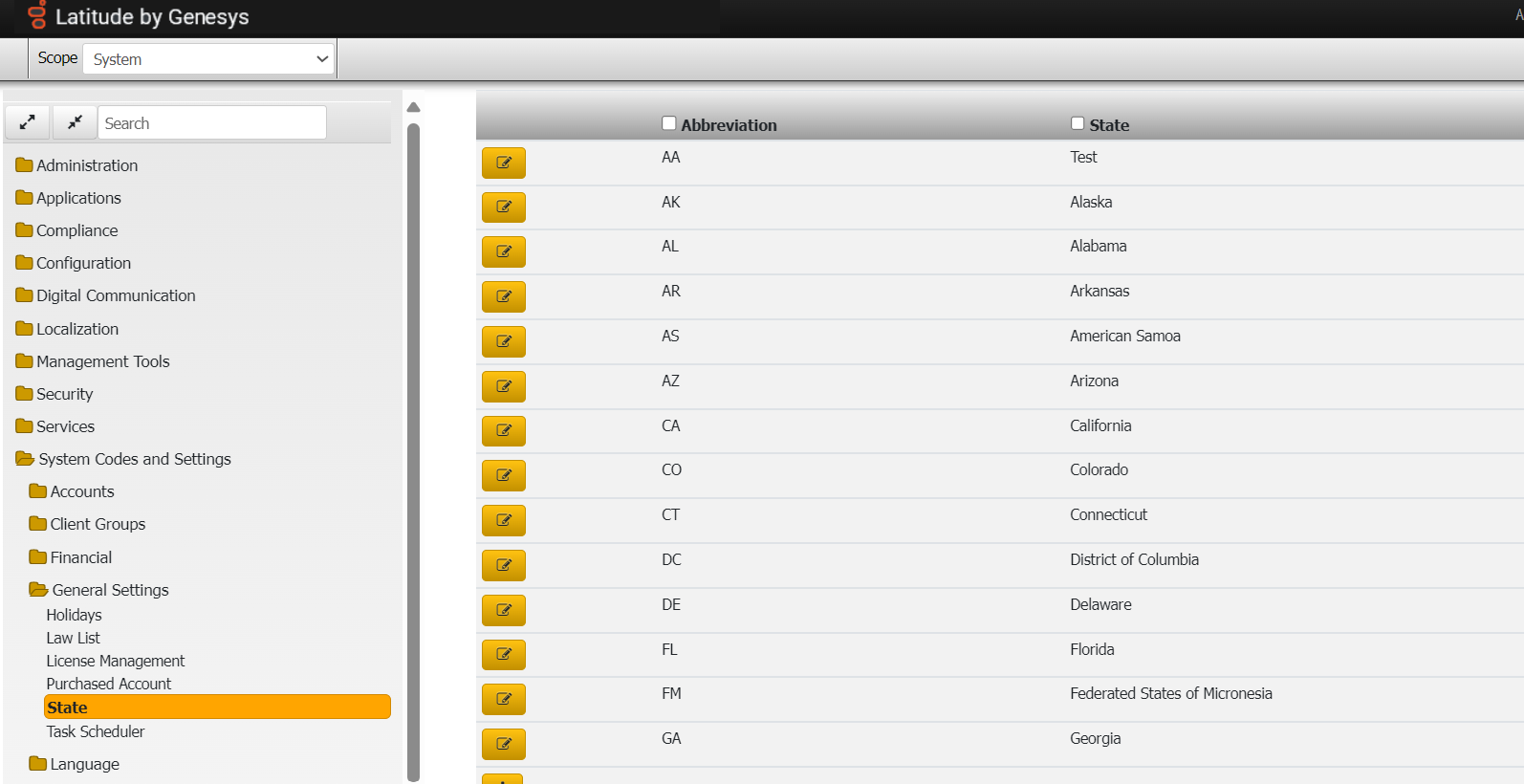1524x784 pixels.
Task: Edit the Georgia state record
Action: point(503,744)
